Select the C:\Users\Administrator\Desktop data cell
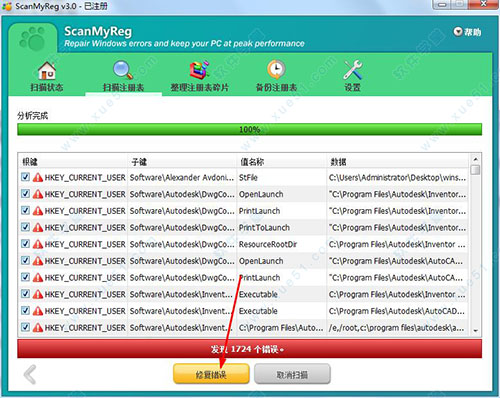The width and height of the screenshot is (500, 398). pos(397,177)
